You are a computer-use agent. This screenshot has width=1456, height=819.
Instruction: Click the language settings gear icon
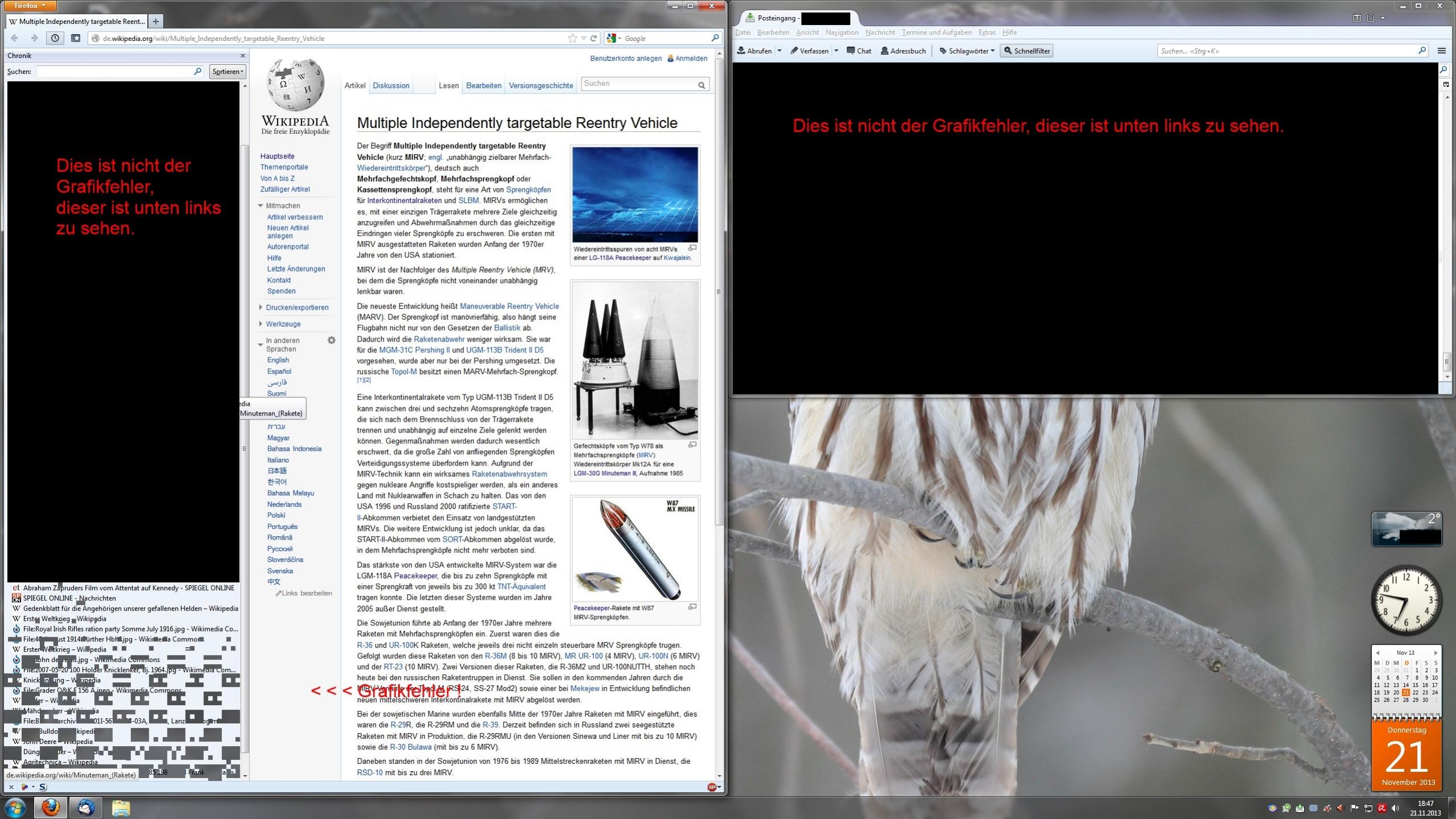point(331,340)
